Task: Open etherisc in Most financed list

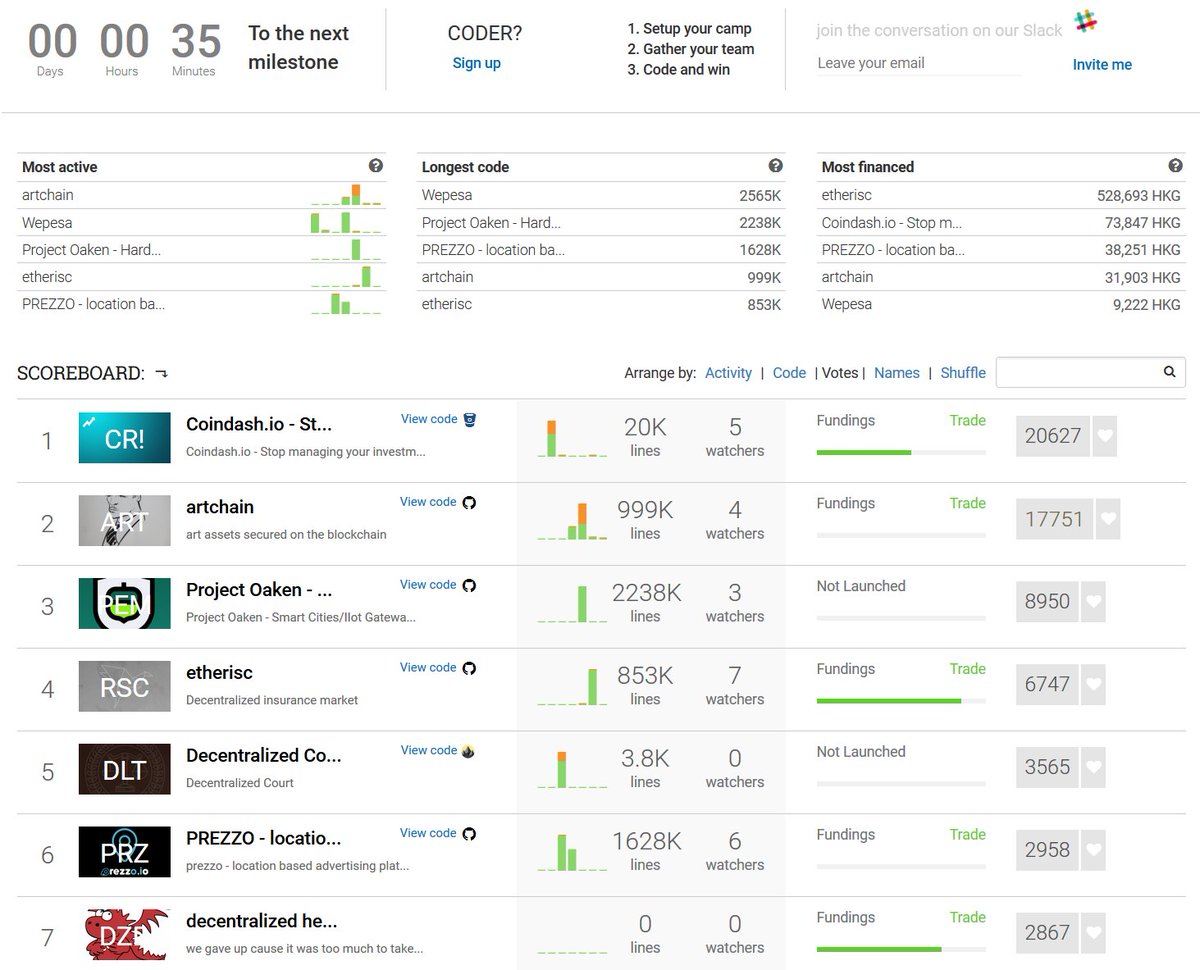Action: point(847,195)
